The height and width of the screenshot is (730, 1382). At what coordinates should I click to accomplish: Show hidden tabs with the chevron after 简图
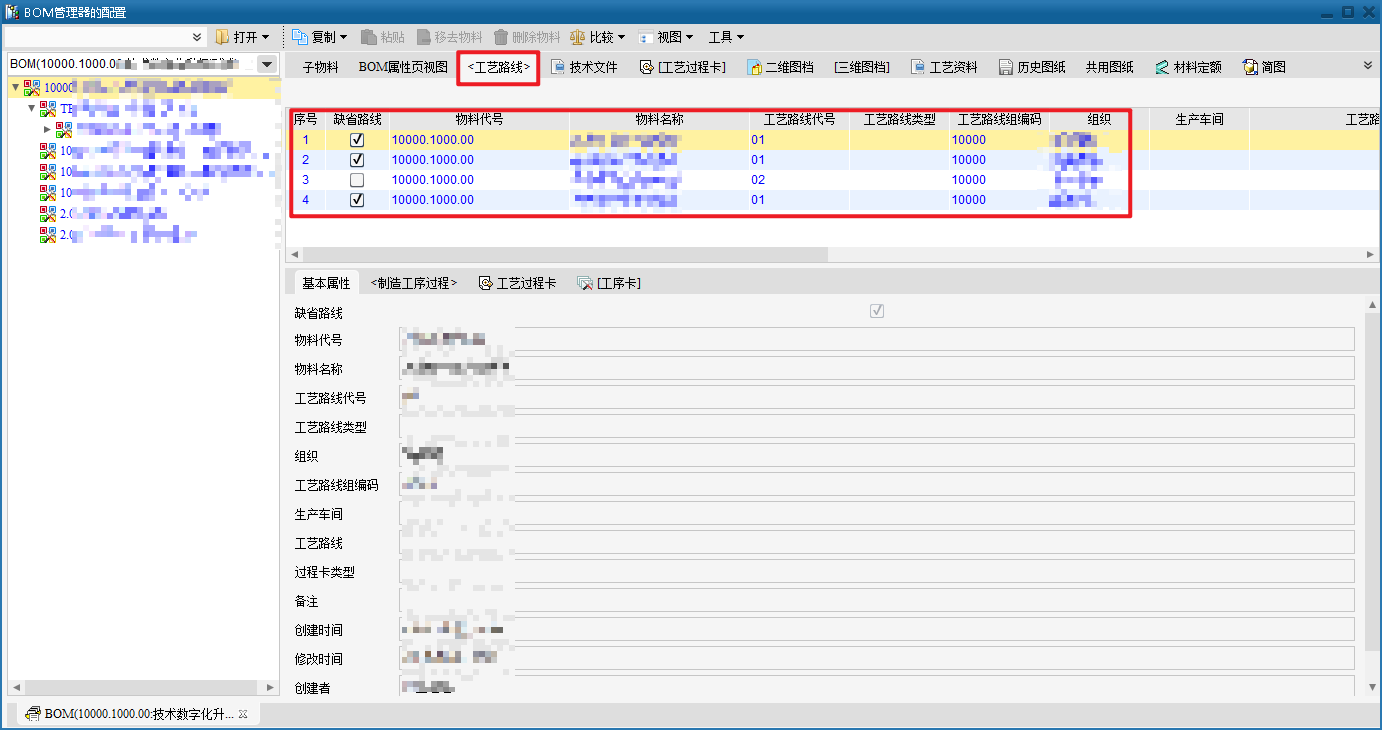(x=1368, y=65)
